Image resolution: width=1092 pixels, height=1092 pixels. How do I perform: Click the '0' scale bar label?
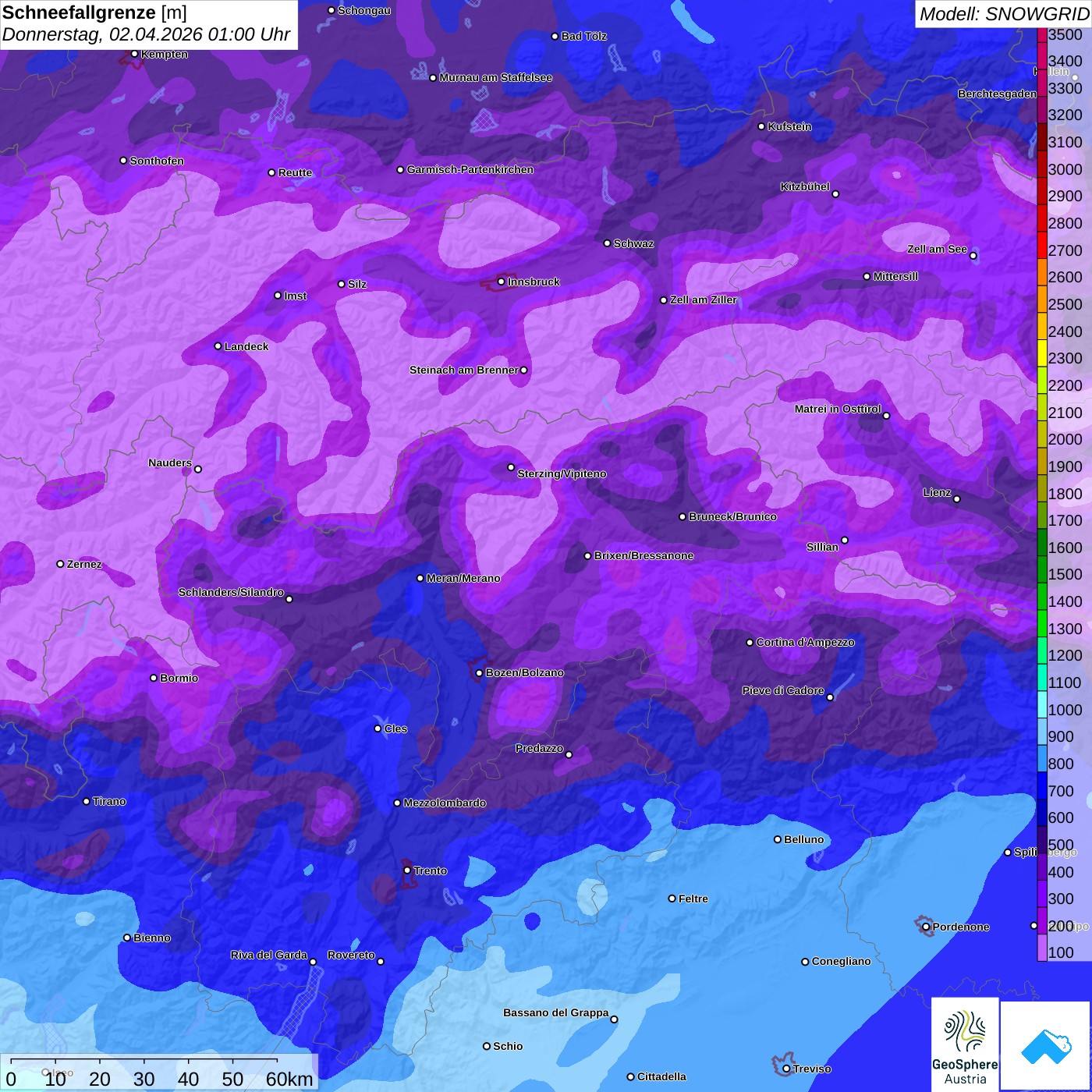pos(10,1079)
